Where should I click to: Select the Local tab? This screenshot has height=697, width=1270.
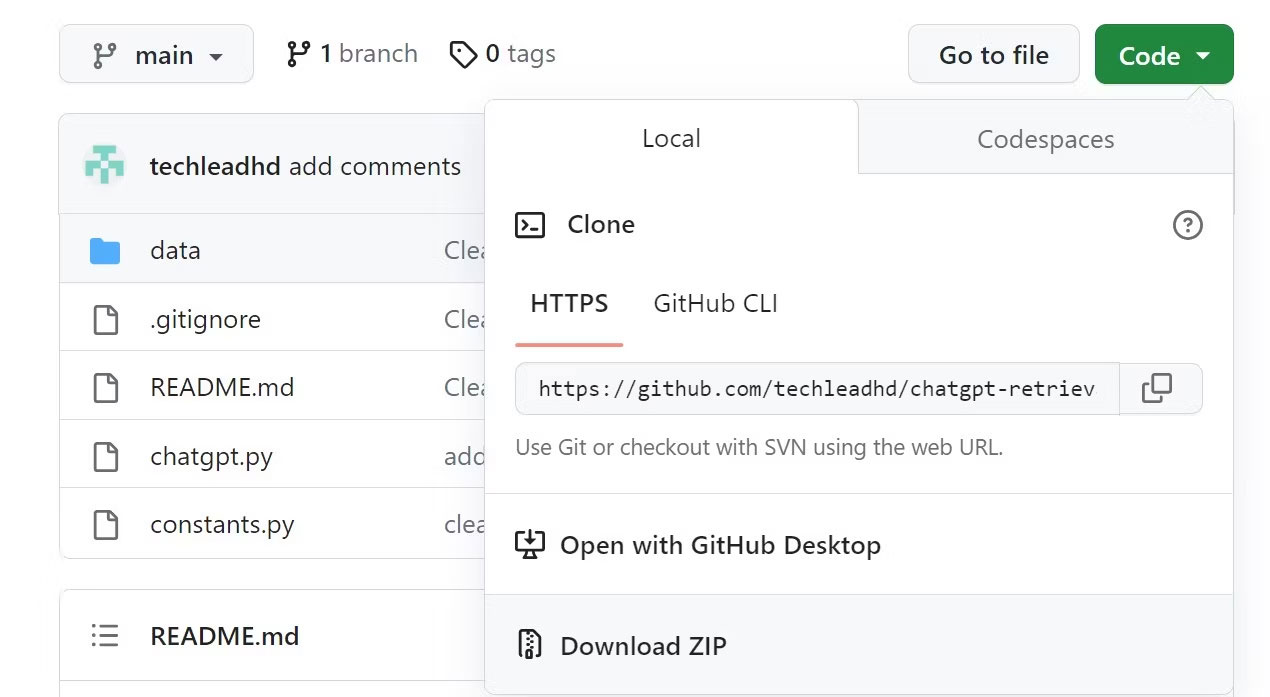tap(671, 138)
